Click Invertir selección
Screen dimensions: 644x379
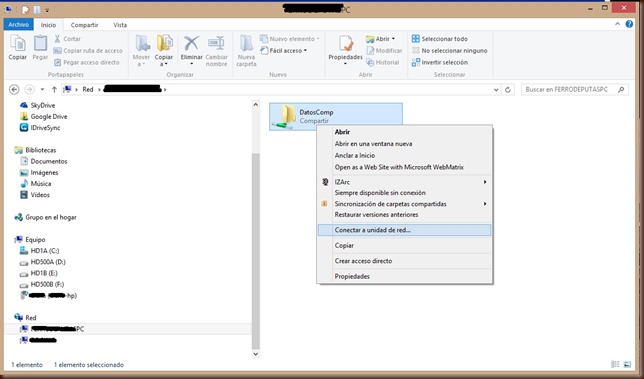[439, 62]
